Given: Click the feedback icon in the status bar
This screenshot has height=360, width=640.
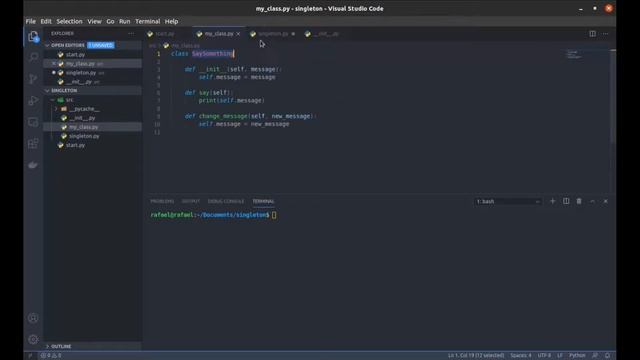Looking at the screenshot, I should coord(595,356).
